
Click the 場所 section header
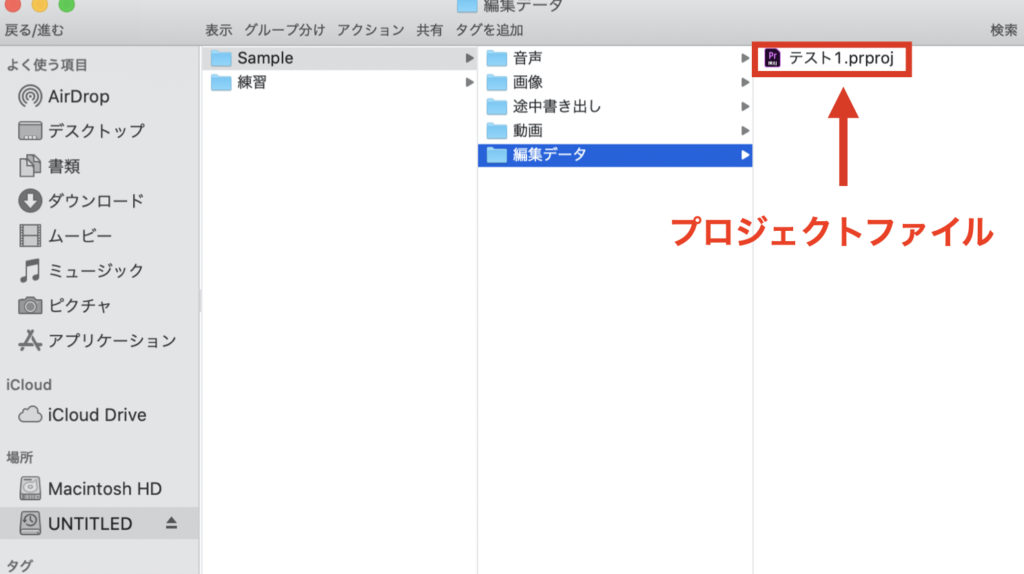(20, 457)
